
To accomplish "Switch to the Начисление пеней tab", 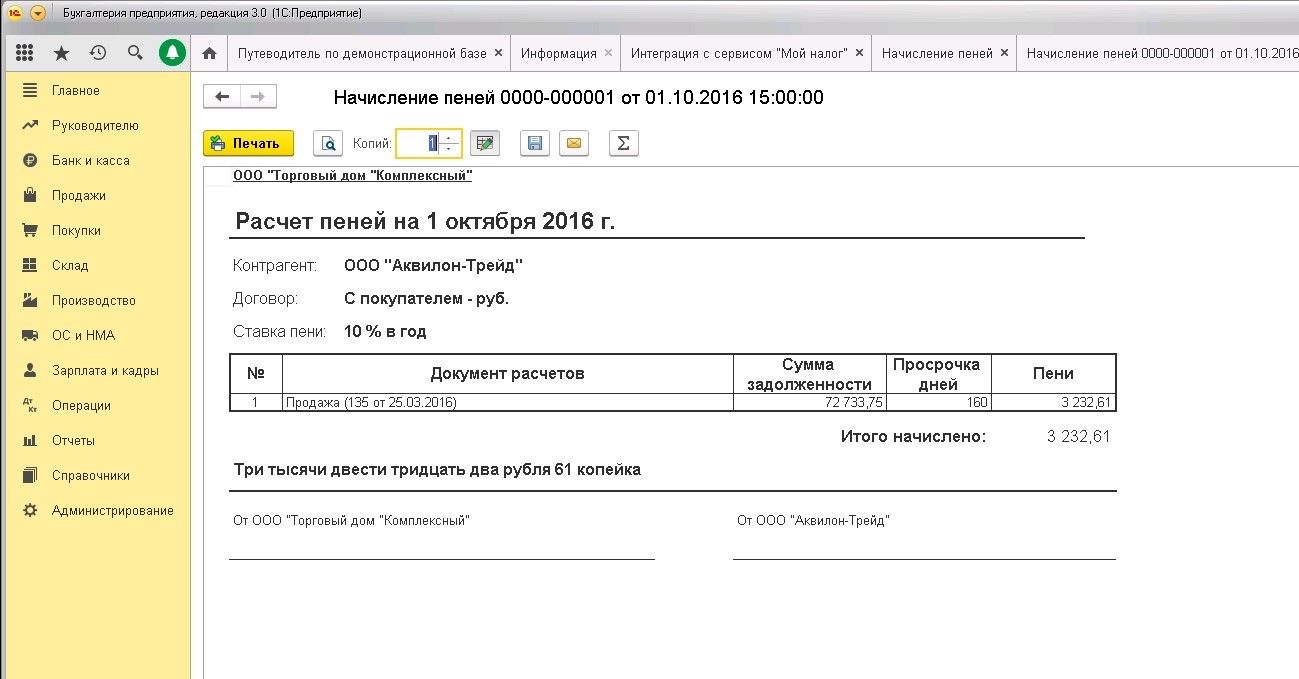I will [x=936, y=53].
